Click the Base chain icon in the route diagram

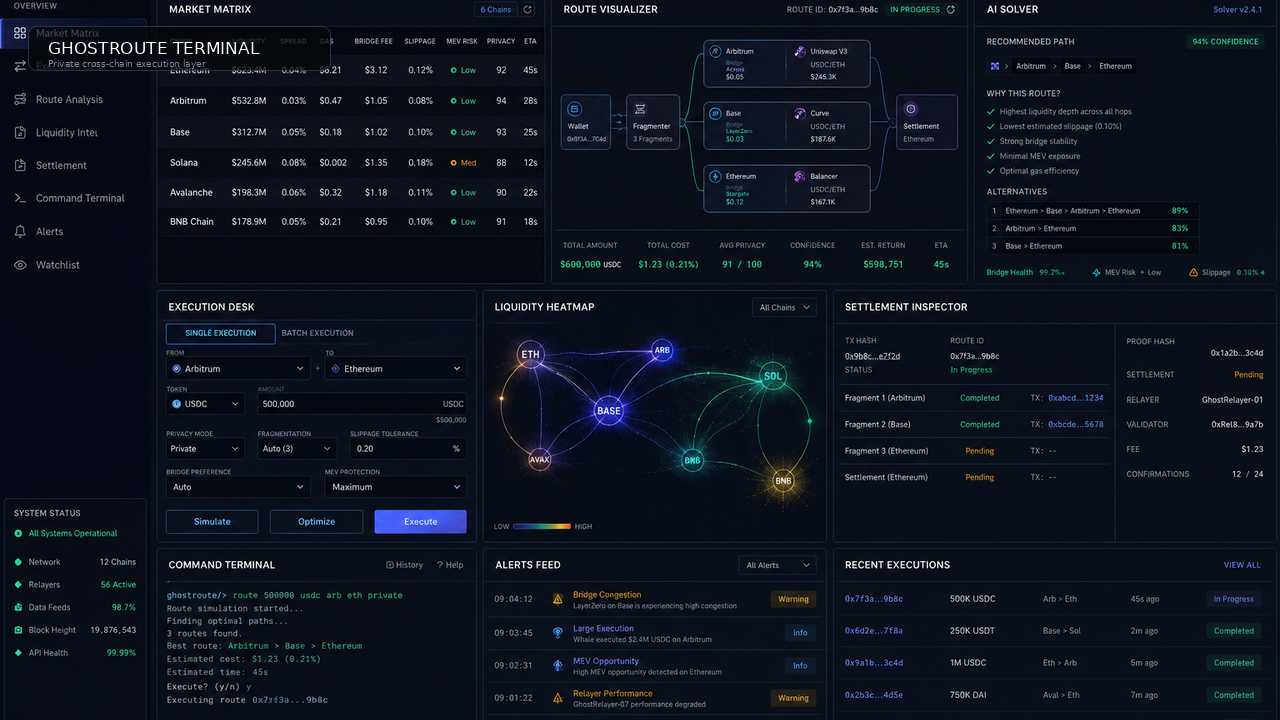tap(715, 113)
